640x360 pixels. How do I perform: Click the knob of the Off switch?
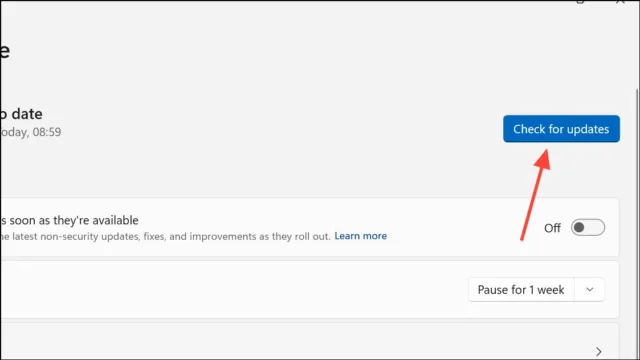click(x=579, y=227)
